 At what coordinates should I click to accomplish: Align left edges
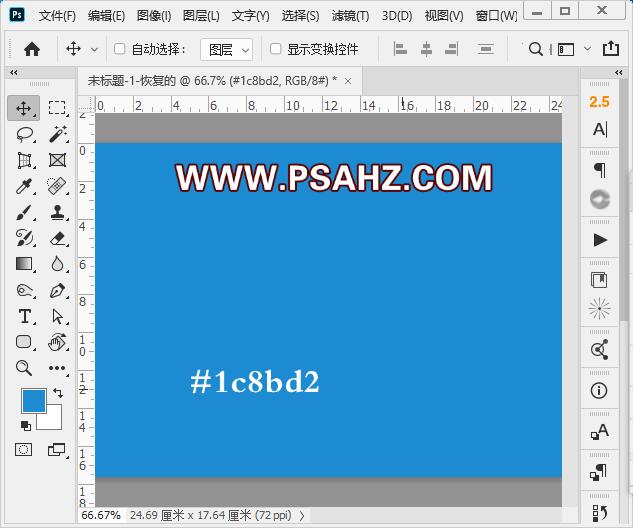click(400, 49)
